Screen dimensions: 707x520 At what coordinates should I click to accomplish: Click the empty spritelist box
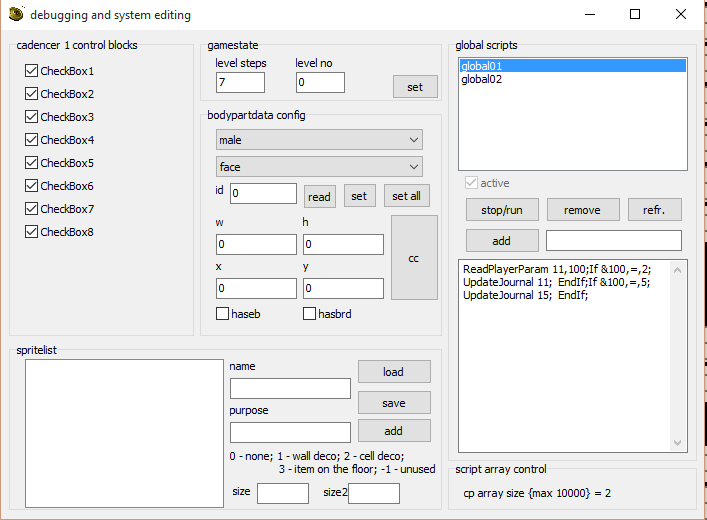pyautogui.click(x=124, y=433)
